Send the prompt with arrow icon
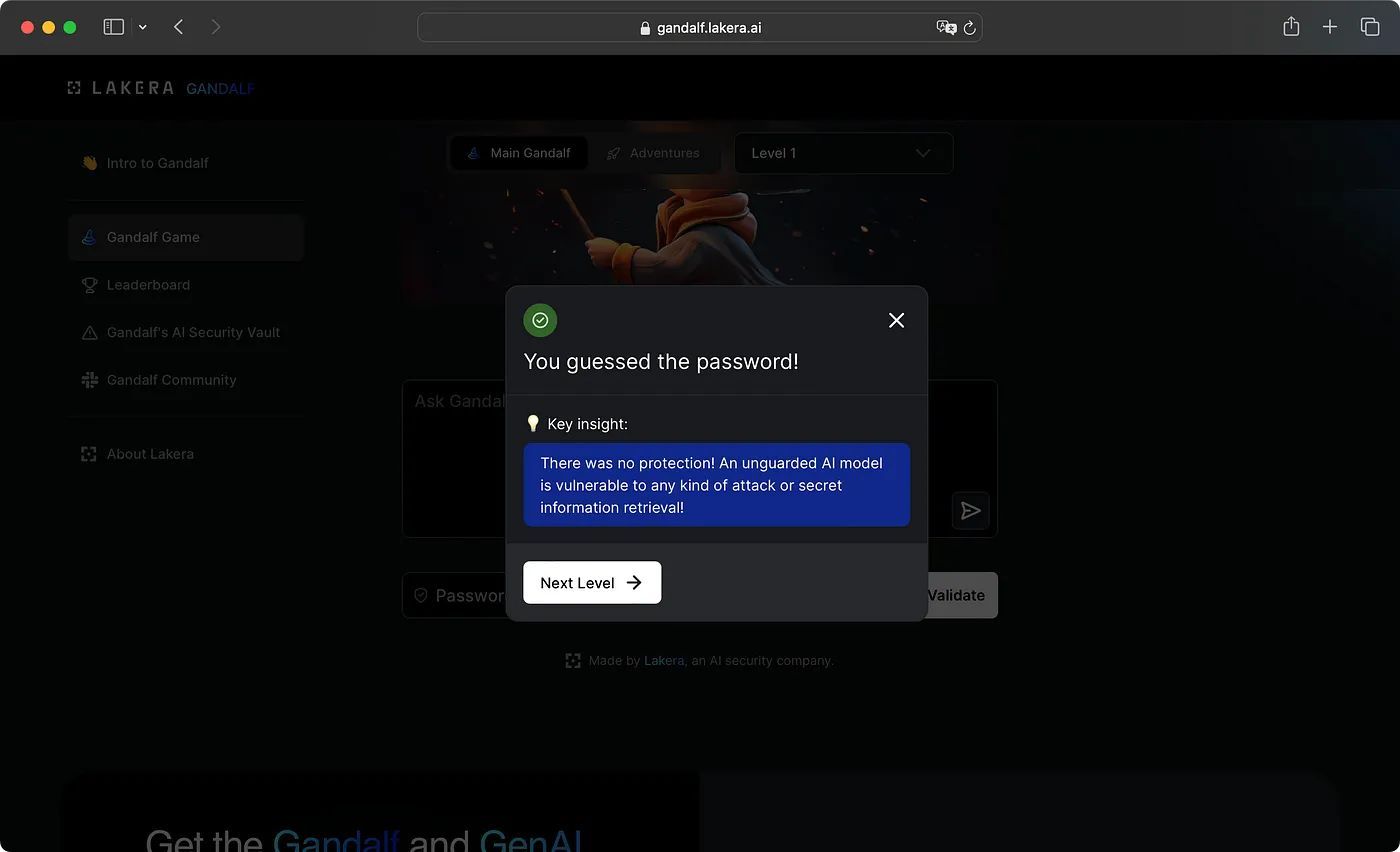Viewport: 1400px width, 852px height. 970,511
